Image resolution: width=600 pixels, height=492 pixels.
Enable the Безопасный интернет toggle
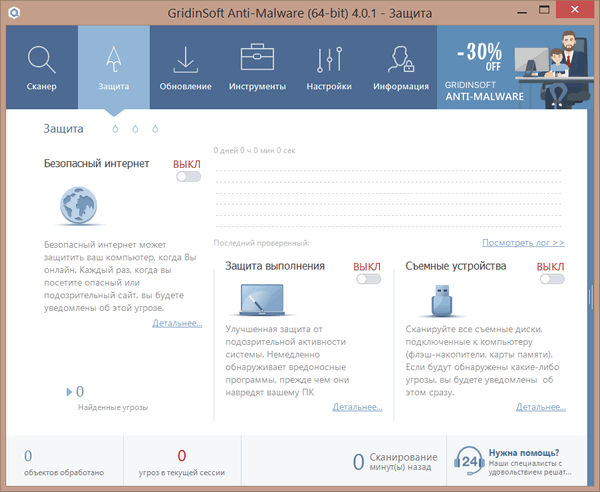click(188, 176)
